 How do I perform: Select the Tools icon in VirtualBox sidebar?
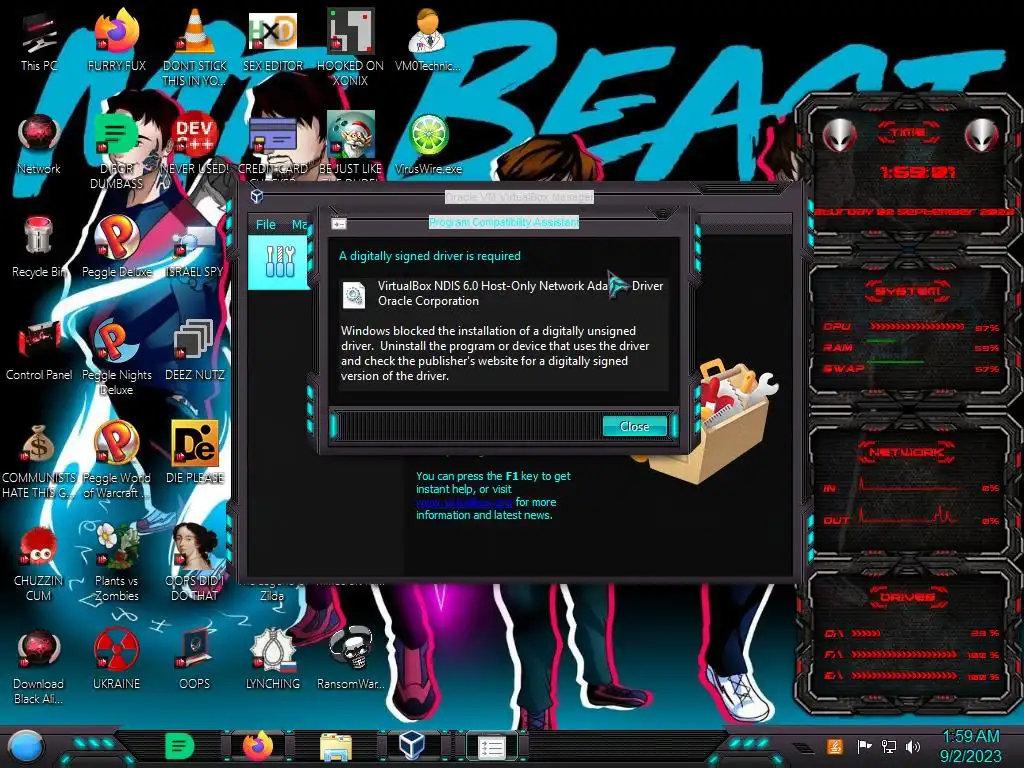pyautogui.click(x=280, y=261)
